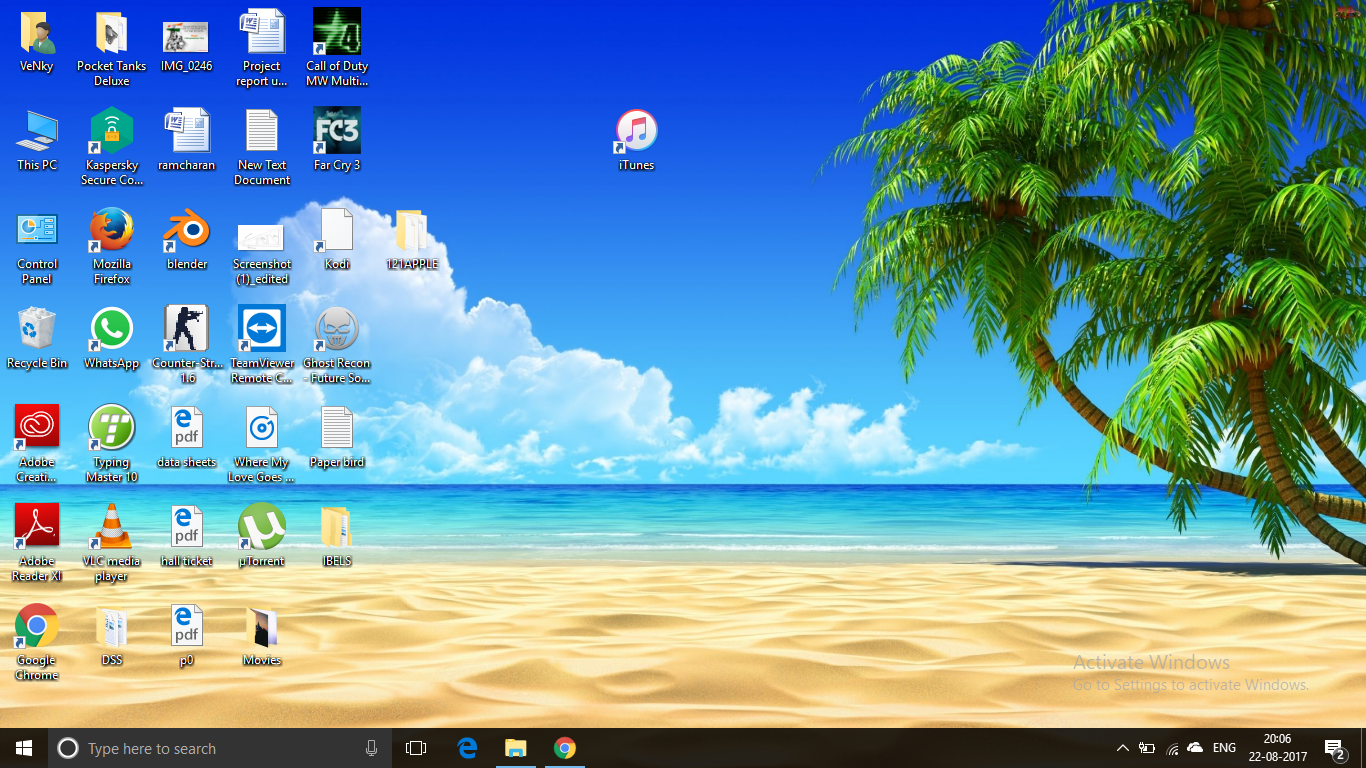Select the Google Chrome desktop shortcut
1366x768 pixels.
[37, 642]
